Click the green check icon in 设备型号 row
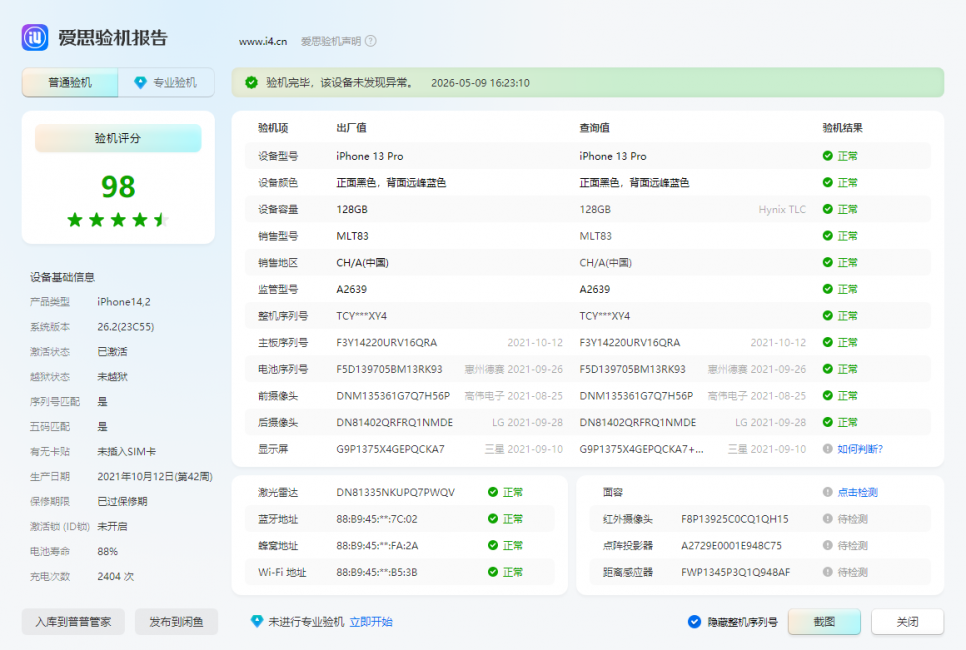Image resolution: width=966 pixels, height=650 pixels. [828, 156]
